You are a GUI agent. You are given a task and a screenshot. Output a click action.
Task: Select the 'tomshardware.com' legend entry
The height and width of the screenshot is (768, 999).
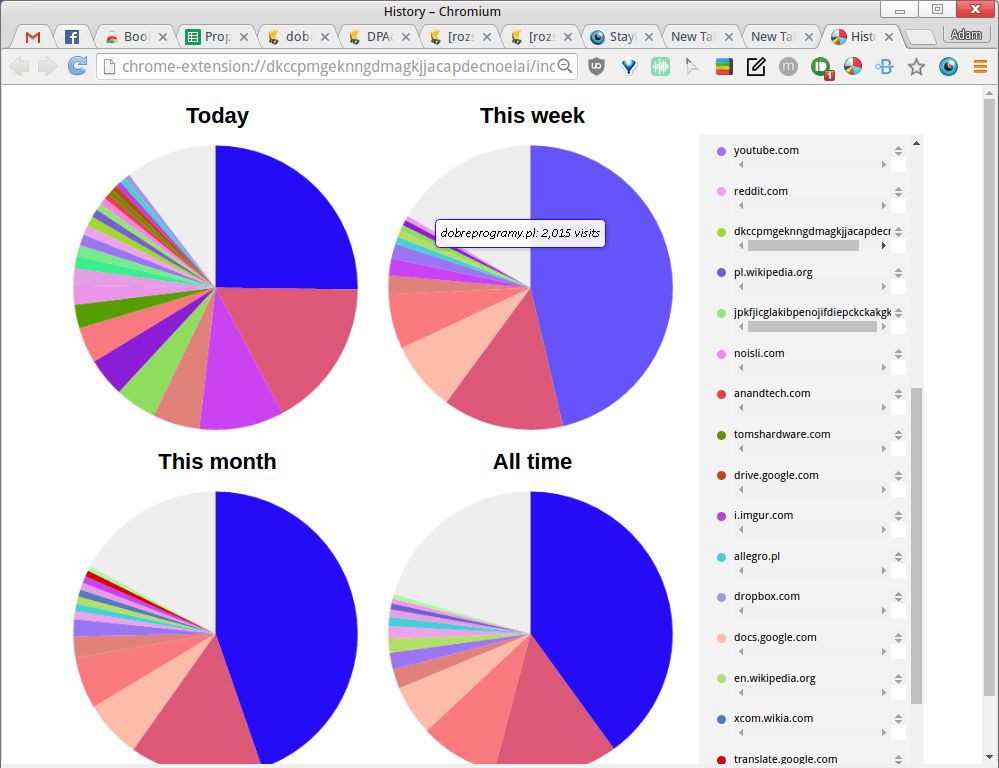click(782, 434)
